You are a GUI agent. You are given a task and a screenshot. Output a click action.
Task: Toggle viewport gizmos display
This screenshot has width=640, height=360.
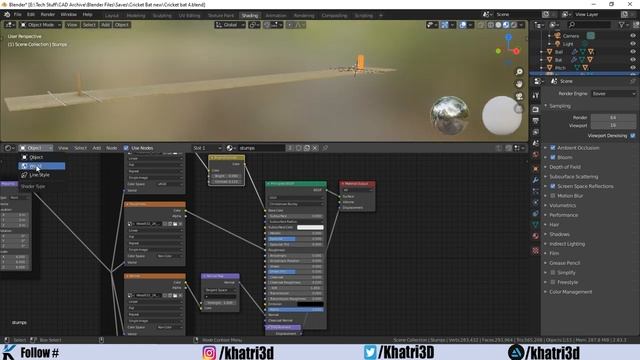tap(444, 25)
